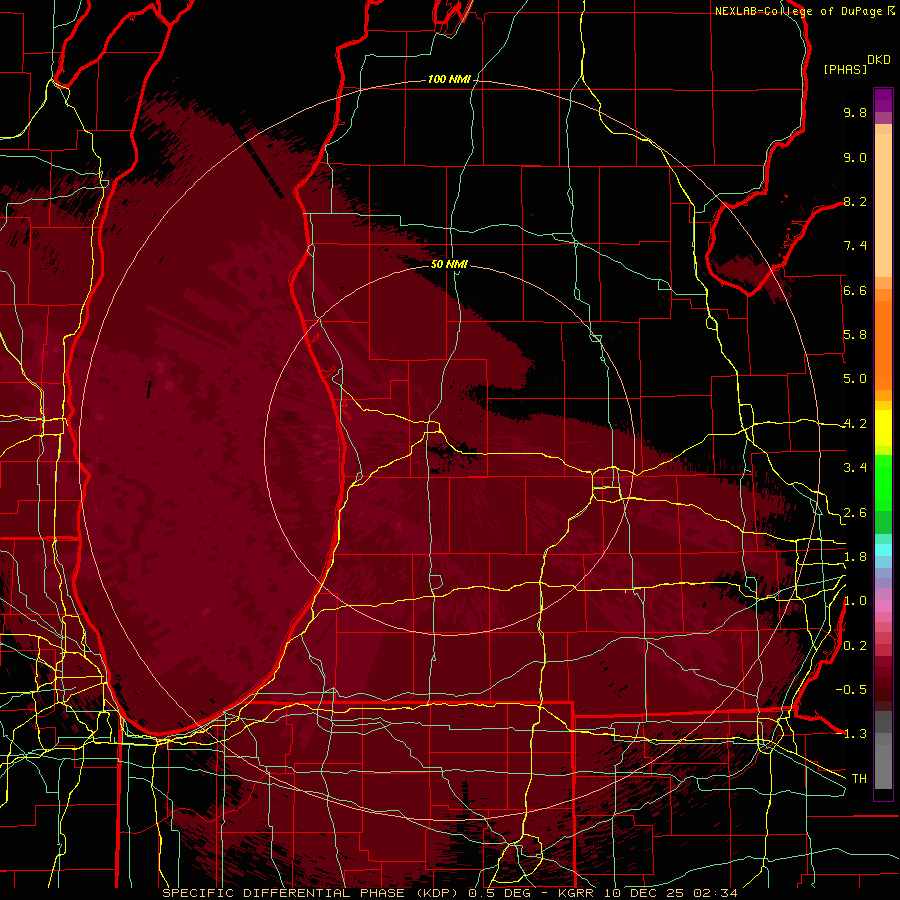Click the 0.2 value on color scale

(855, 646)
